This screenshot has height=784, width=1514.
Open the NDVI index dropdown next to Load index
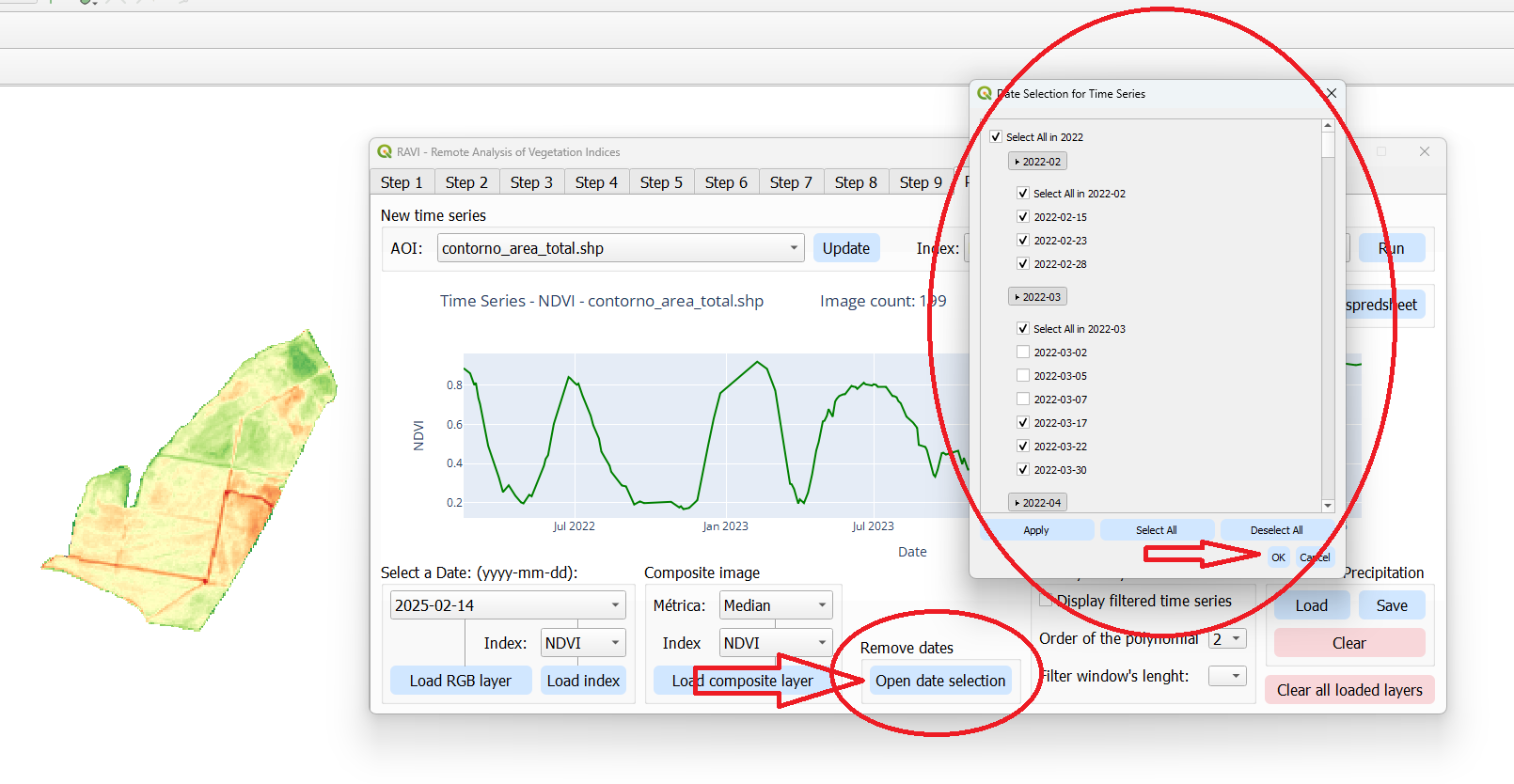pos(583,643)
